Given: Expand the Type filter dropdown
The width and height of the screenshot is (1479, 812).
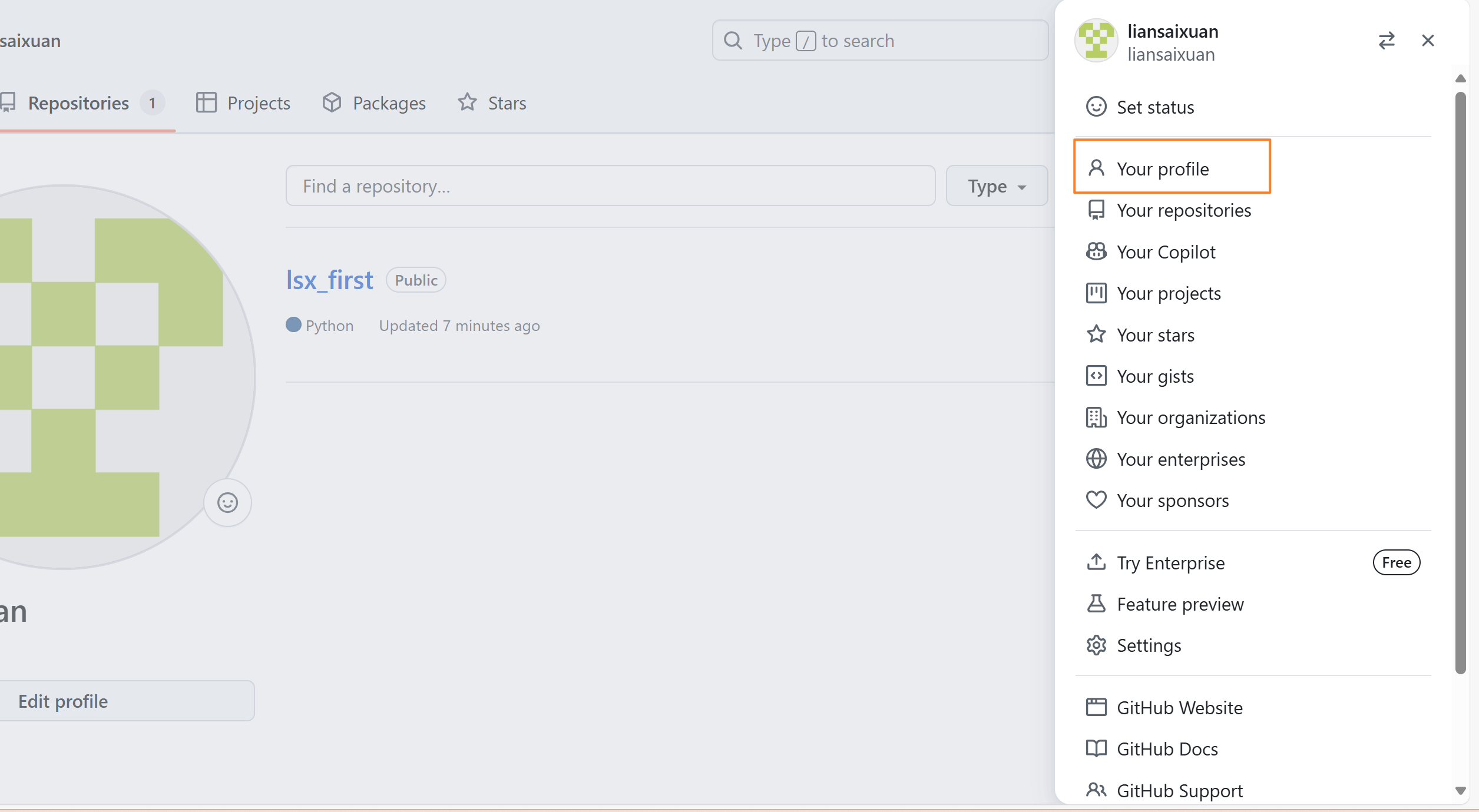Looking at the screenshot, I should point(996,187).
